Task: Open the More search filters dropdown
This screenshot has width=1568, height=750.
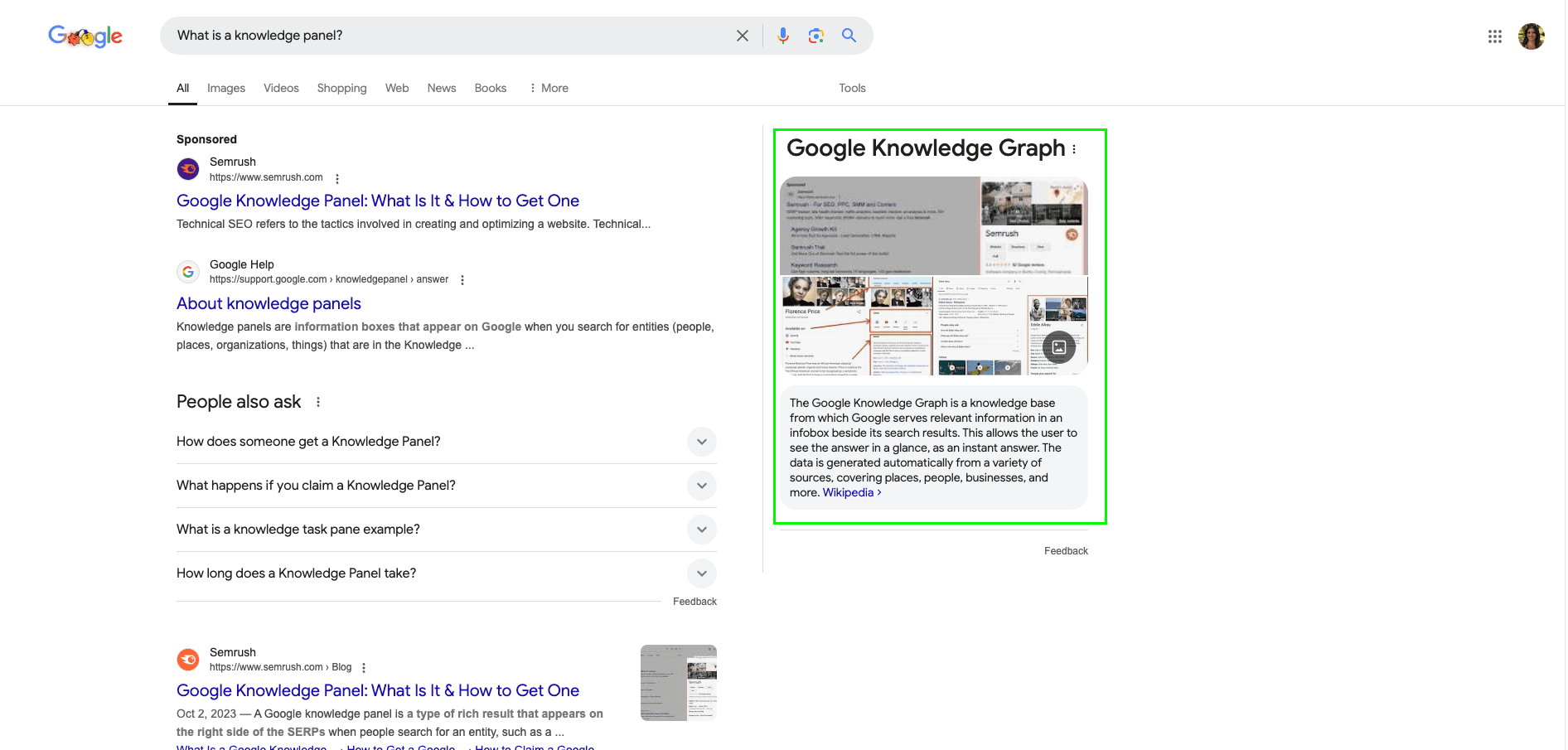Action: (549, 88)
